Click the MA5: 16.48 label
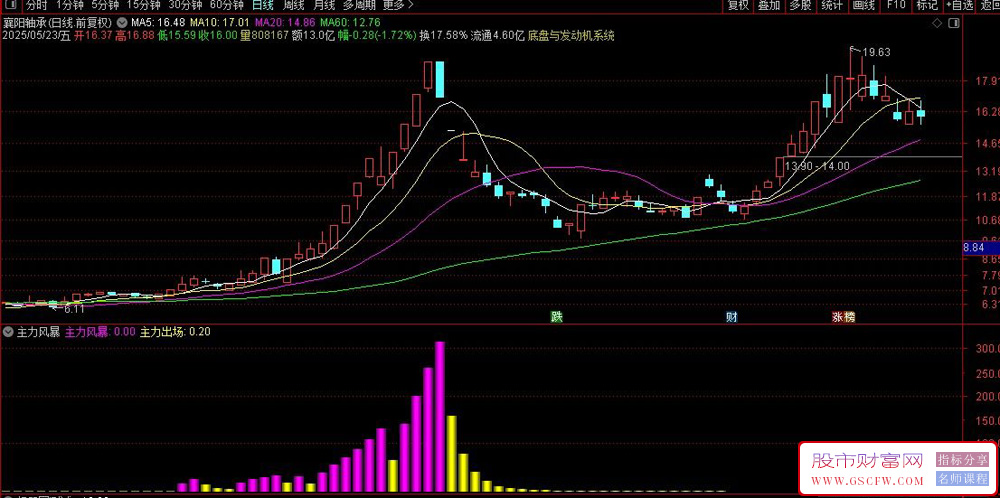Image resolution: width=1000 pixels, height=498 pixels. click(158, 22)
